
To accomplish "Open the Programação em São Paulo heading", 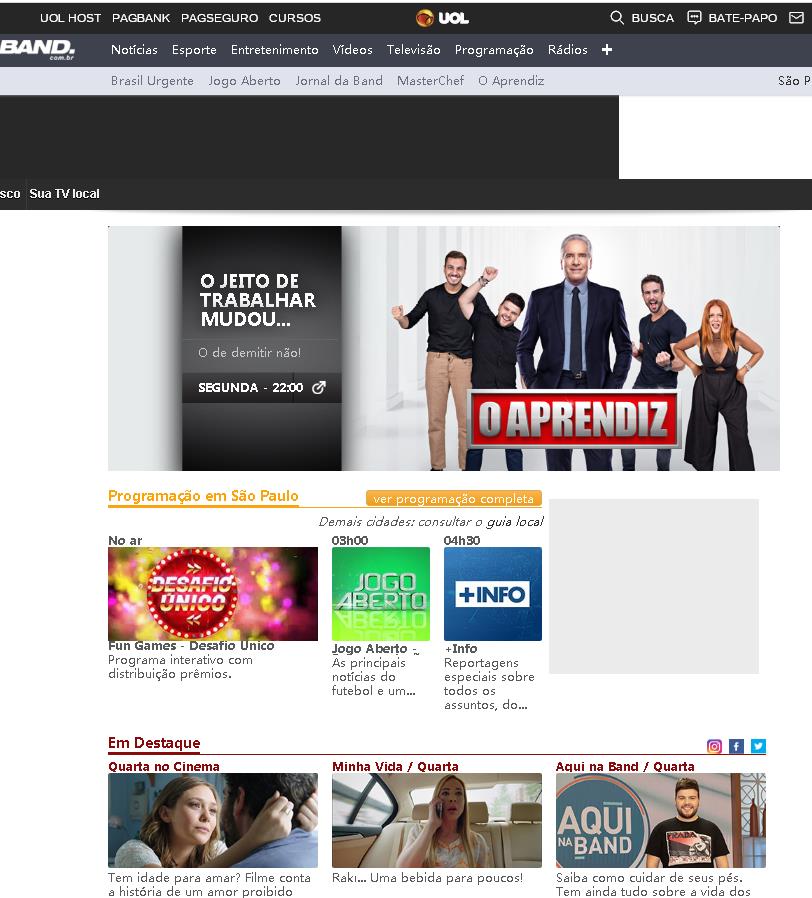I will point(203,496).
